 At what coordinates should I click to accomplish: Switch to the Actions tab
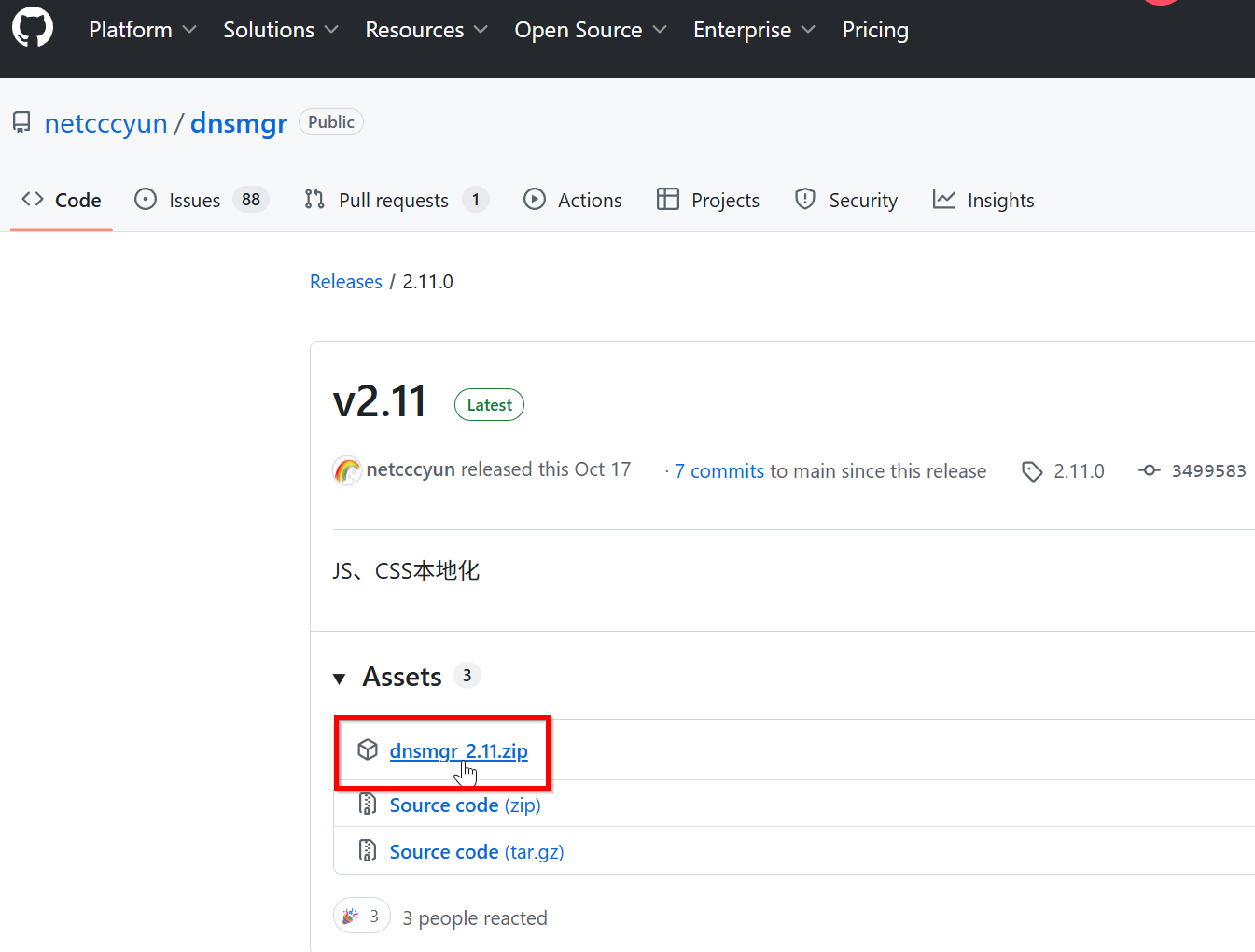coord(573,200)
